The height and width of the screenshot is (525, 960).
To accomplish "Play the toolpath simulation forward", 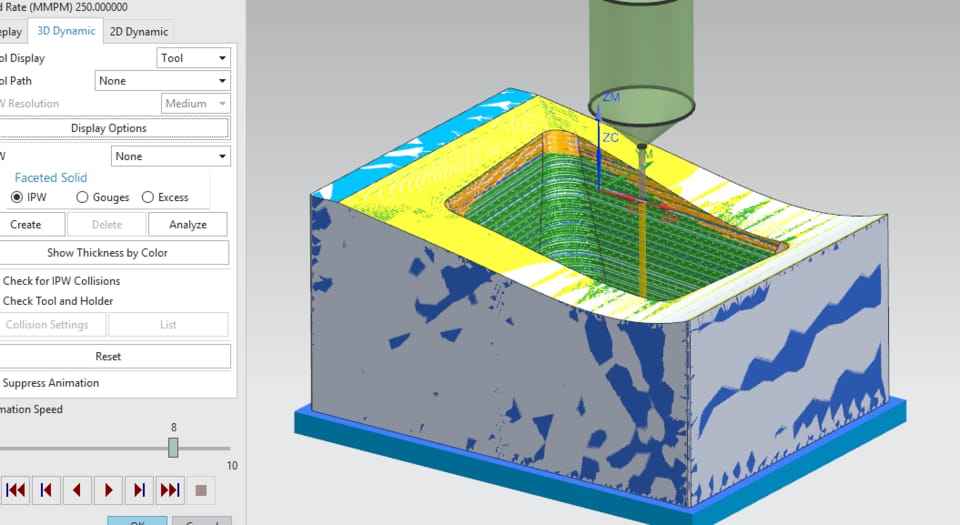I will (x=108, y=490).
